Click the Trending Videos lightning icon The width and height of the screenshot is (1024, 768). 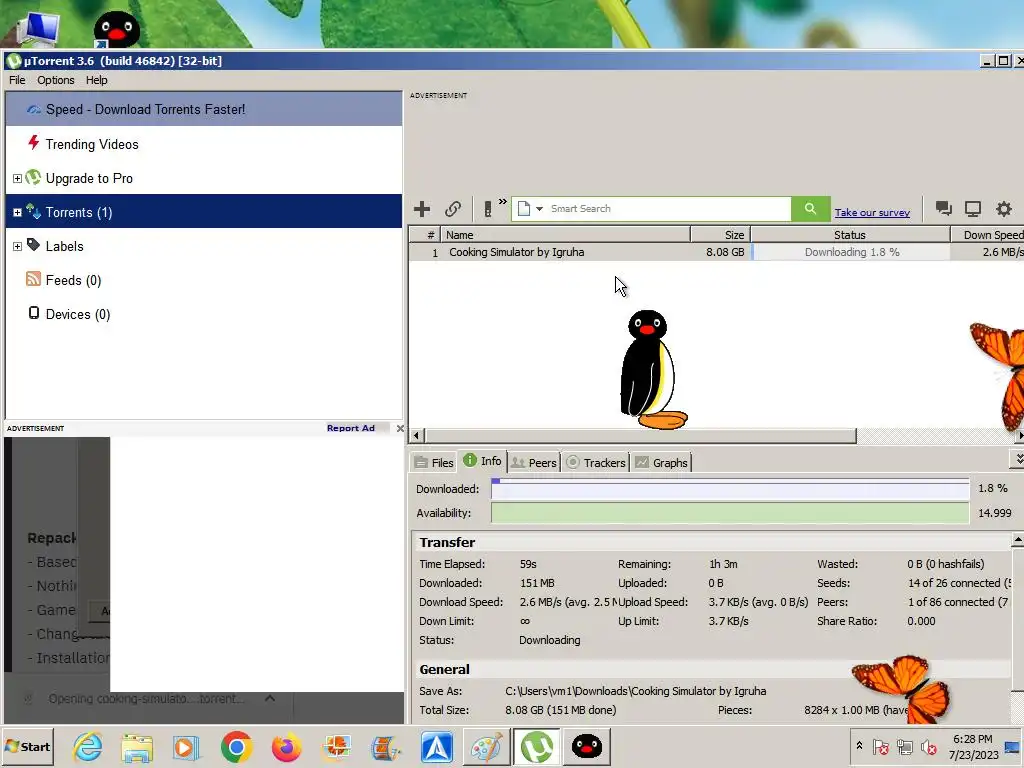pyautogui.click(x=33, y=142)
